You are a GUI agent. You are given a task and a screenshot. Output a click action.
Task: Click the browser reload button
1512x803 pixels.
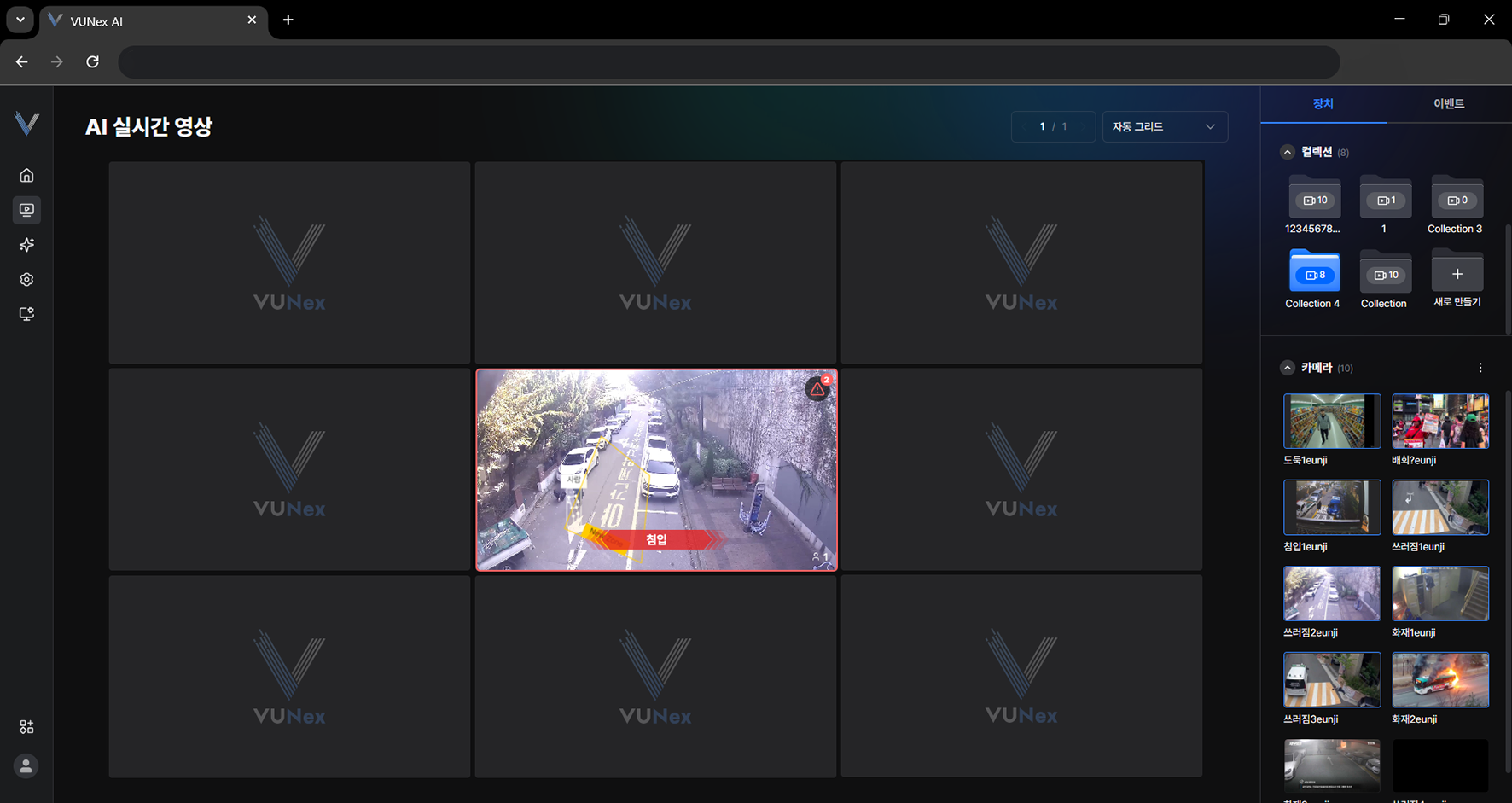point(93,62)
